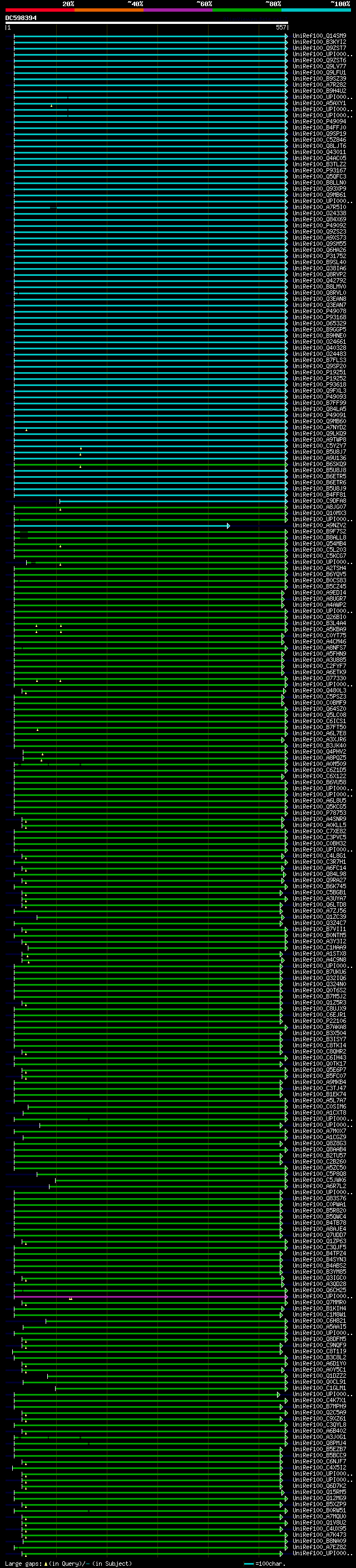Click yellow gap triangle in bottom legend
356x1568 pixels.
tap(46, 1563)
